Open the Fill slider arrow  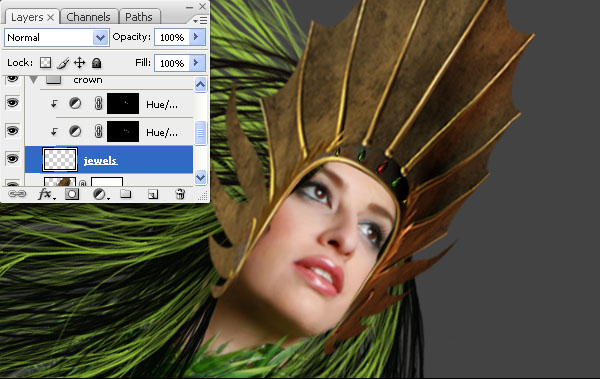[197, 62]
